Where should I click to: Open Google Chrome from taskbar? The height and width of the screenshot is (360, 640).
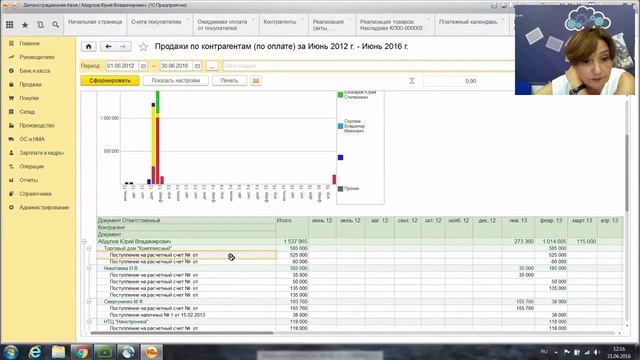[x=81, y=352]
